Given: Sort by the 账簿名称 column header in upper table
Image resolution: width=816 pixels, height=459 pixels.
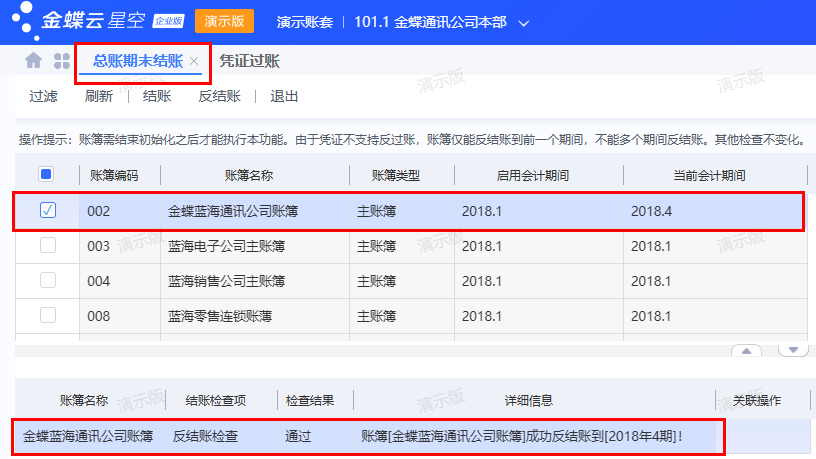Looking at the screenshot, I should (249, 175).
